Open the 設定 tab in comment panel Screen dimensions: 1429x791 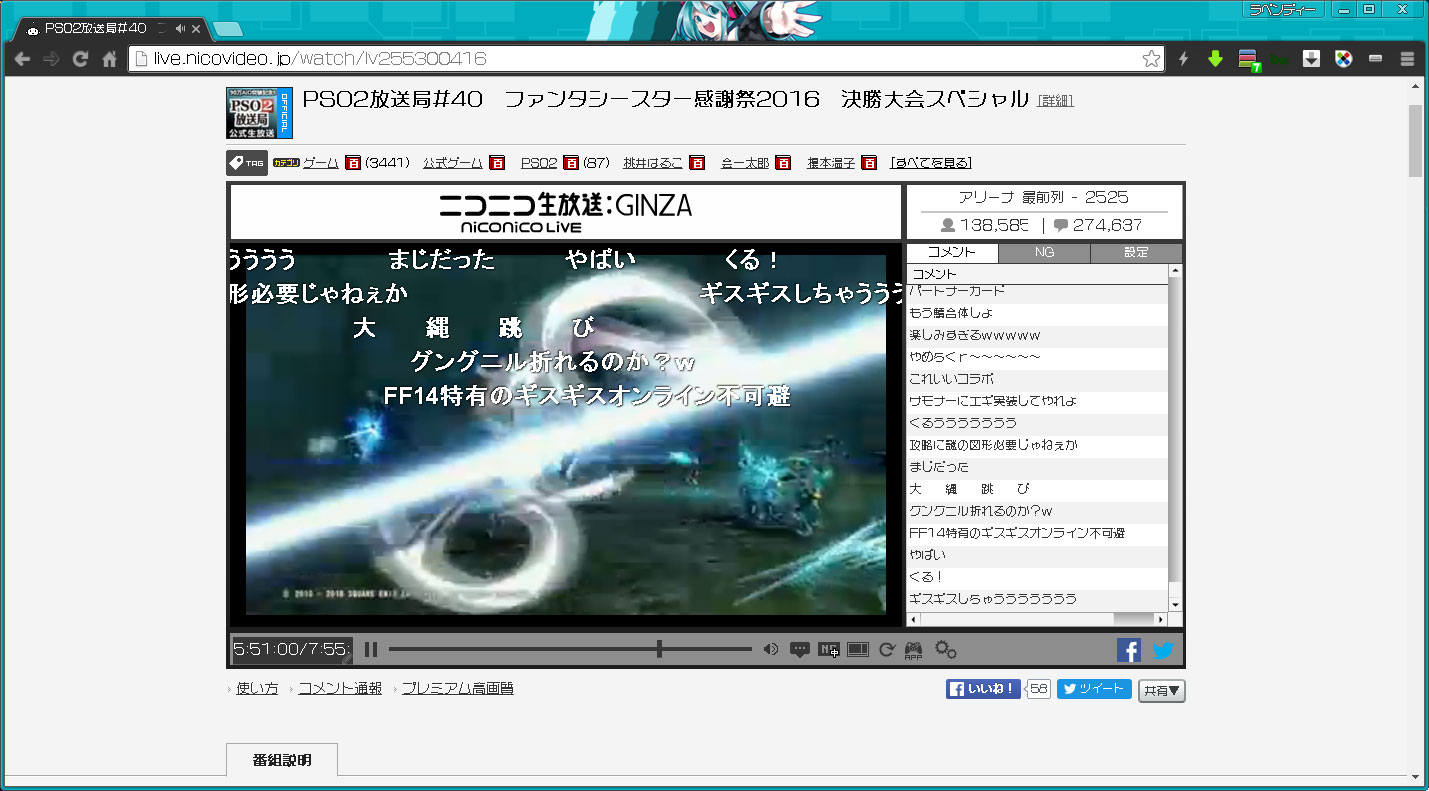1136,253
